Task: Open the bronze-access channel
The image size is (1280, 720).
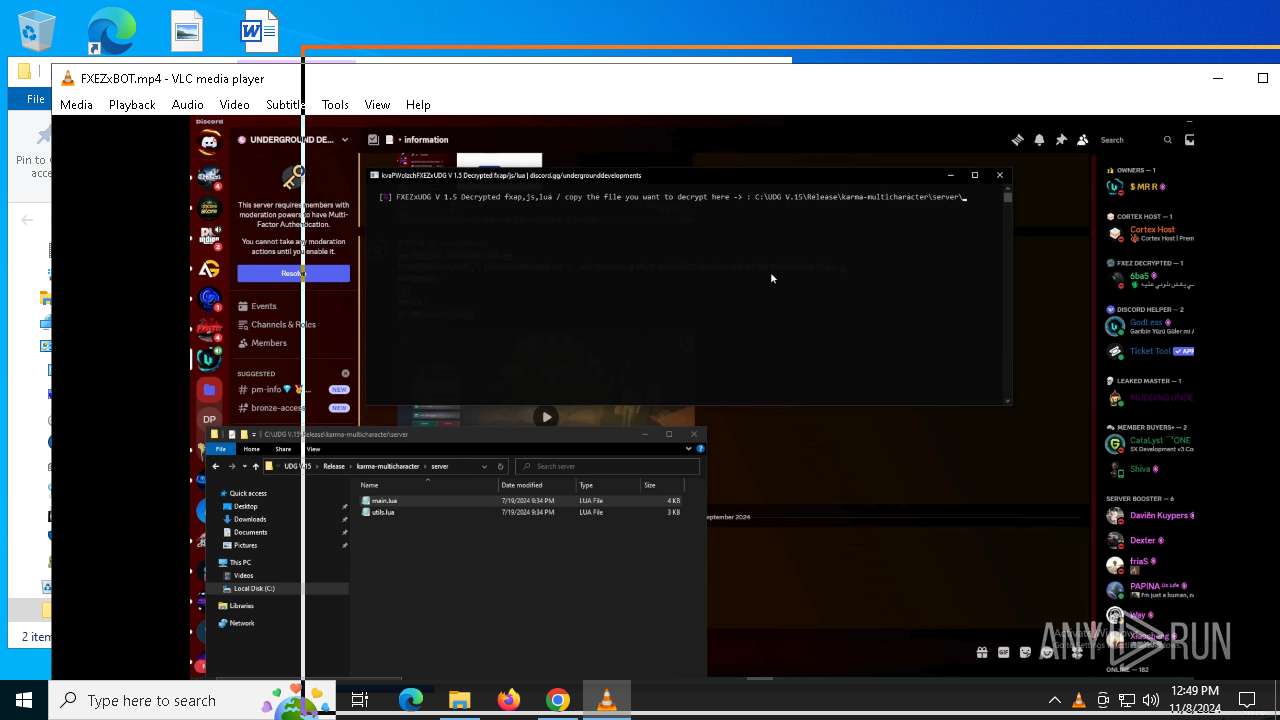Action: (277, 408)
